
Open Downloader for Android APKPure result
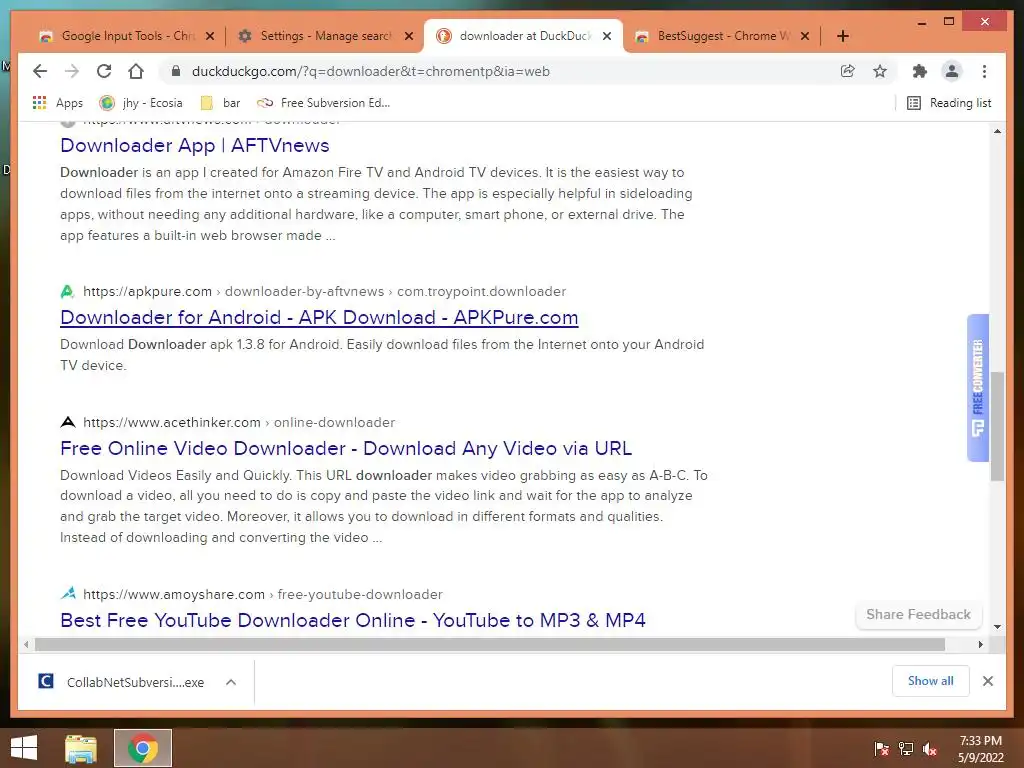(x=319, y=317)
